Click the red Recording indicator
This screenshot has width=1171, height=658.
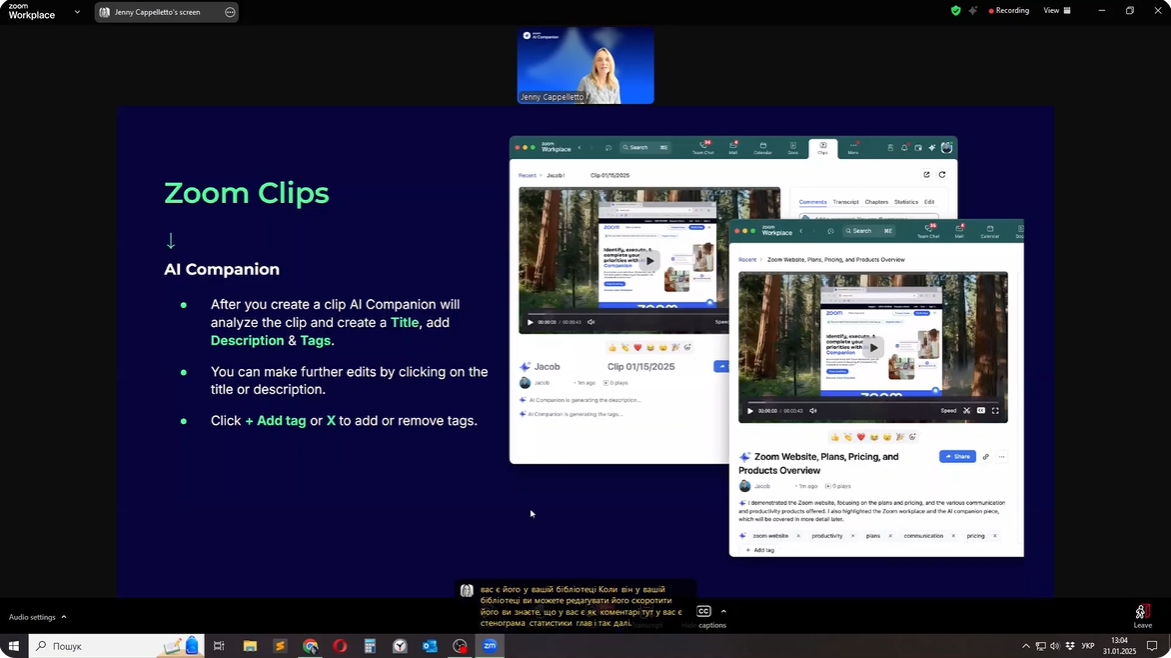[x=1009, y=10]
